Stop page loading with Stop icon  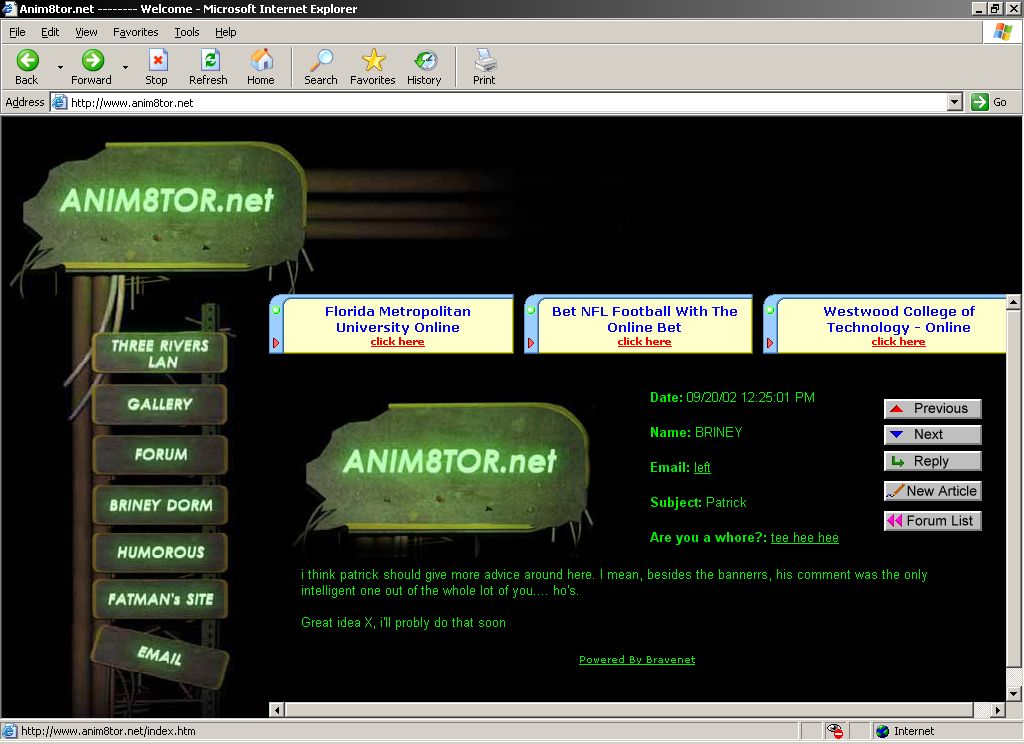[x=157, y=60]
